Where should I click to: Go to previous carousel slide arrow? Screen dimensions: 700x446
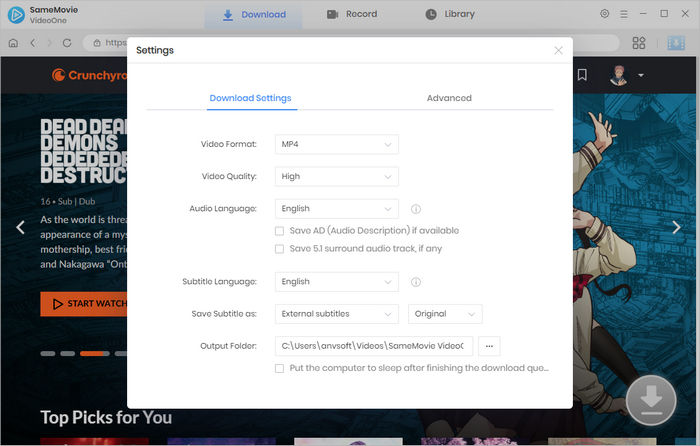click(x=19, y=227)
